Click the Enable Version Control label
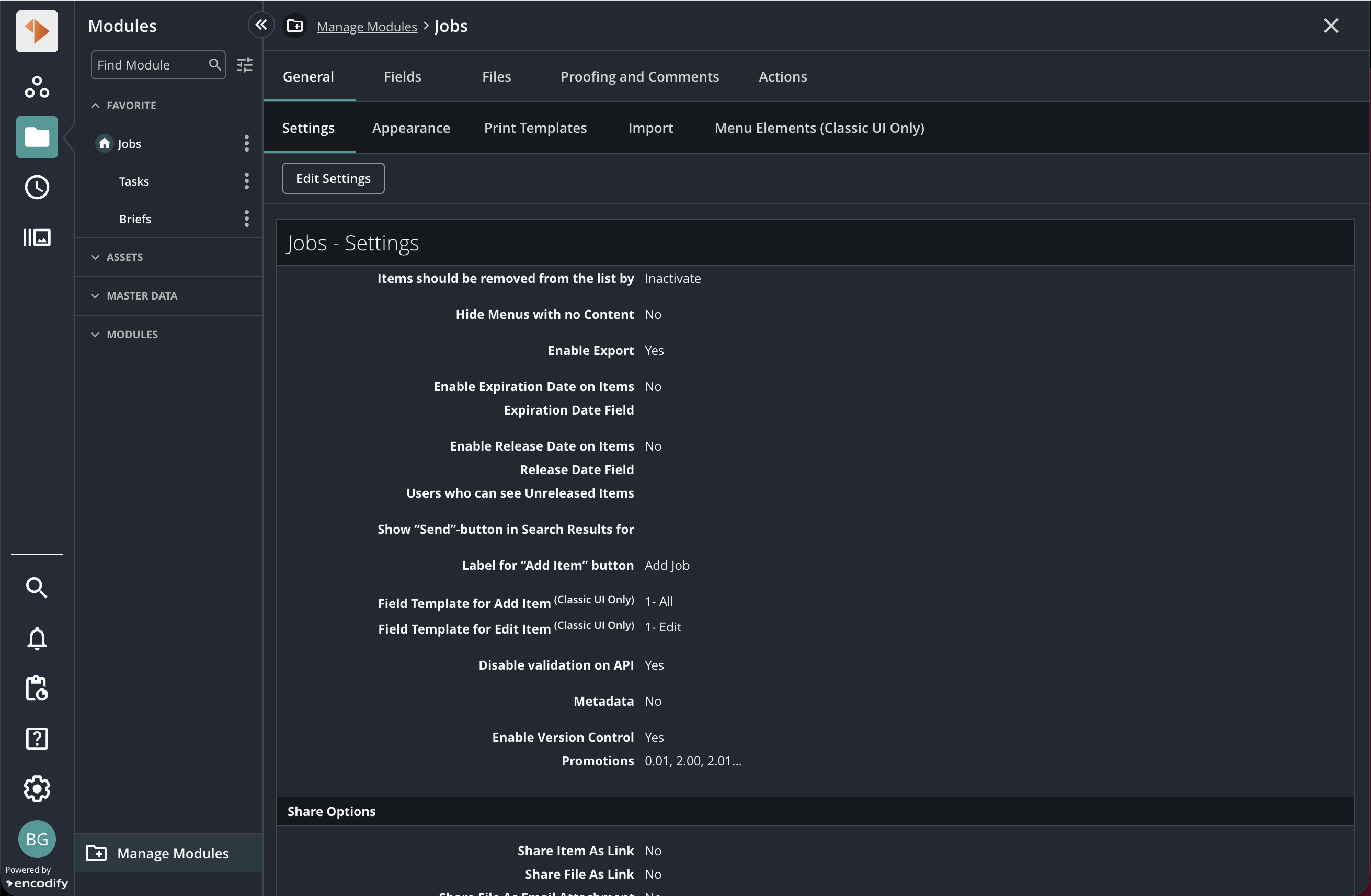The width and height of the screenshot is (1371, 896). coord(563,737)
